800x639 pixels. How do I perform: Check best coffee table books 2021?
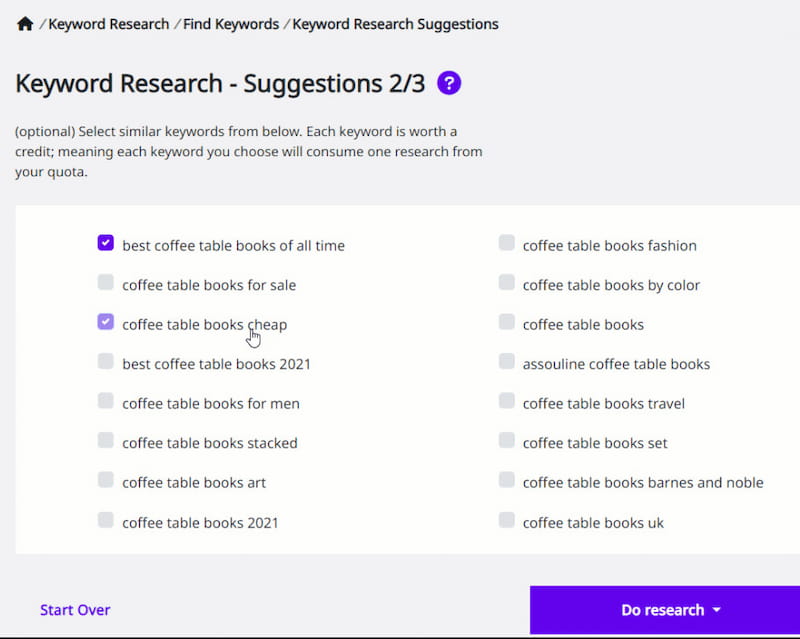106,361
